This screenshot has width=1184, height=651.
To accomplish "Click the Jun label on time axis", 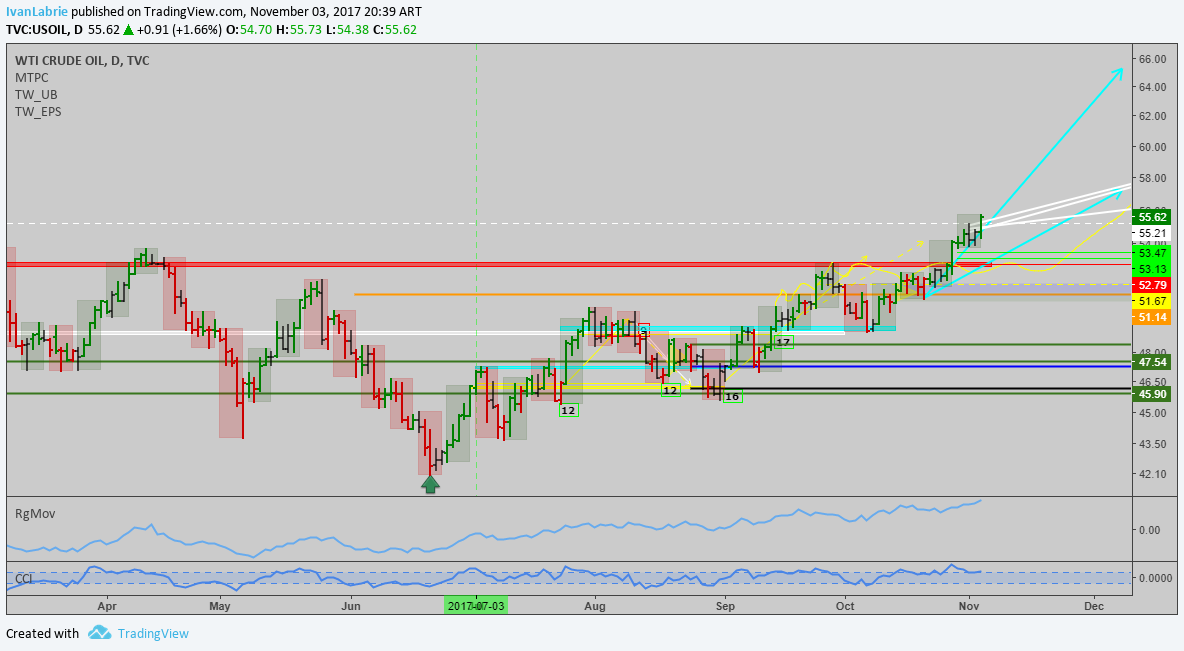I will tap(350, 606).
